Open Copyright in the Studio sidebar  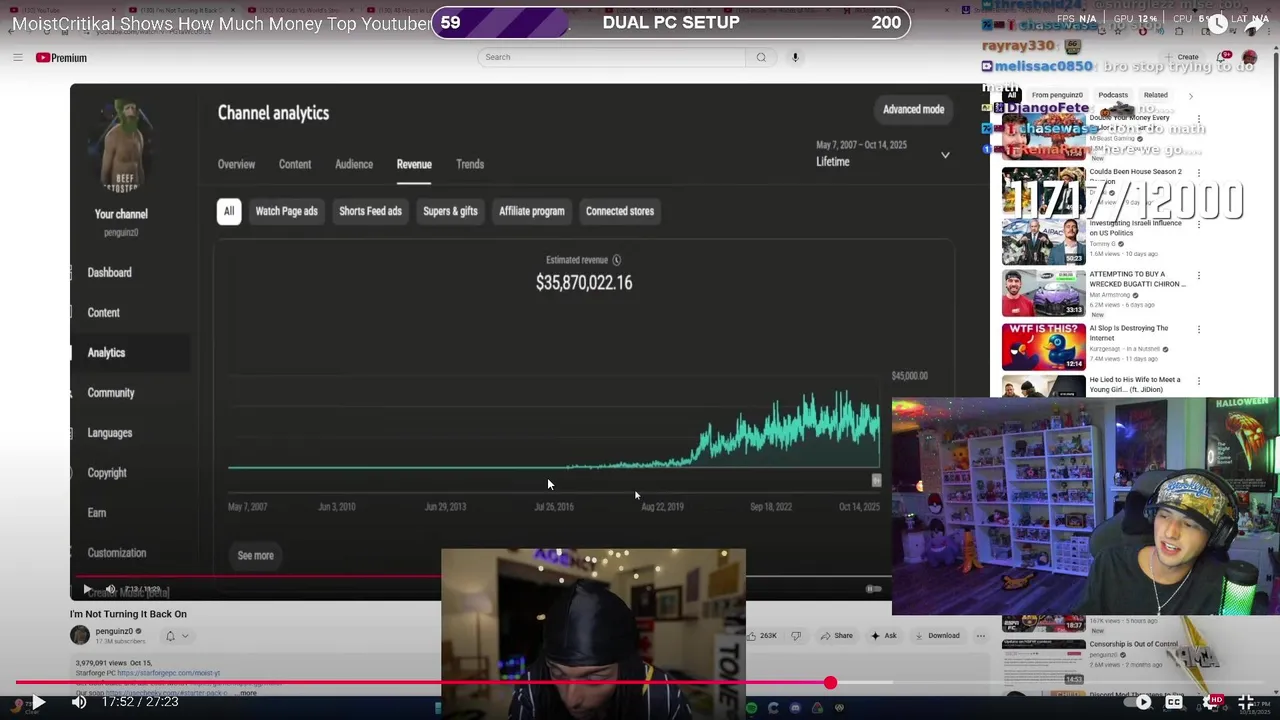(107, 472)
